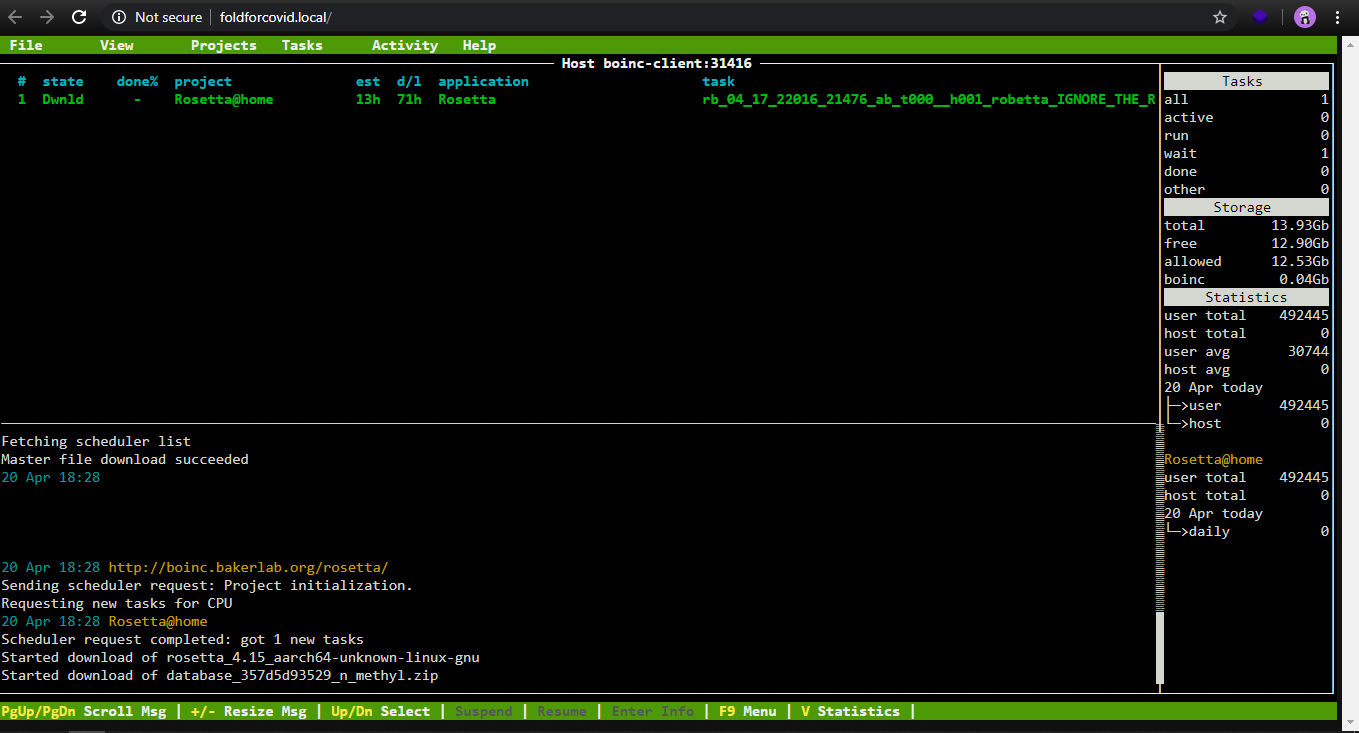Image resolution: width=1359 pixels, height=733 pixels.
Task: Click the Up/Dn Select hint
Action: pyautogui.click(x=380, y=711)
